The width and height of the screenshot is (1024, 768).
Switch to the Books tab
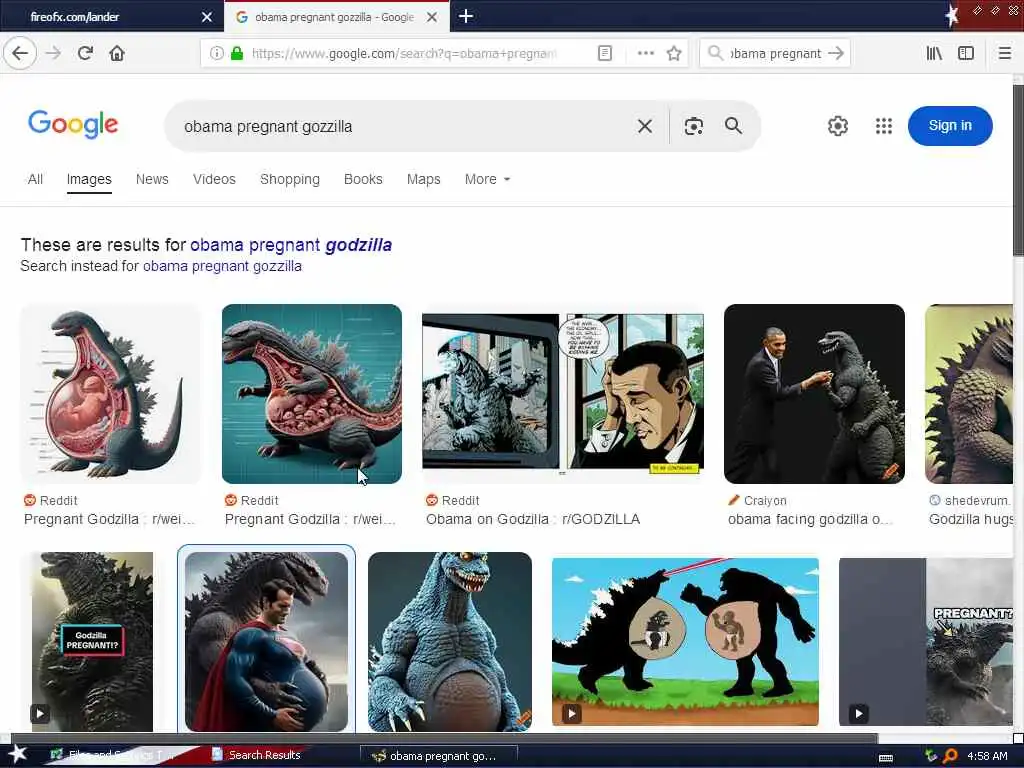tap(363, 179)
